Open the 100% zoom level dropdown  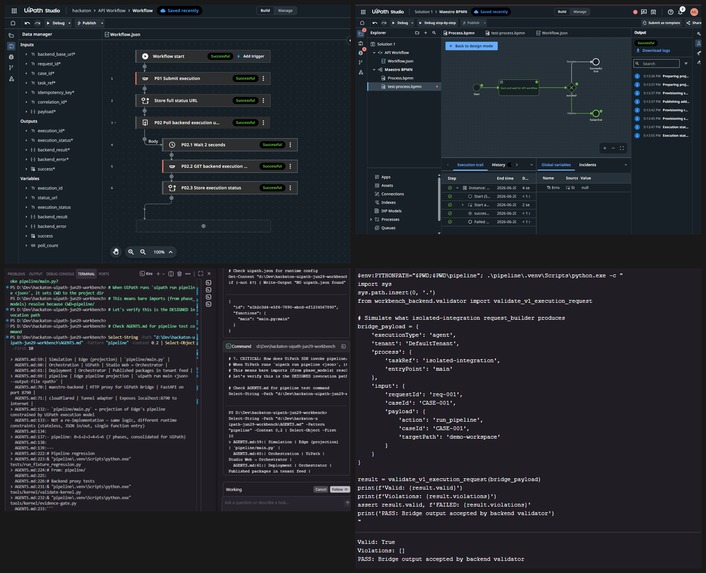coord(170,252)
